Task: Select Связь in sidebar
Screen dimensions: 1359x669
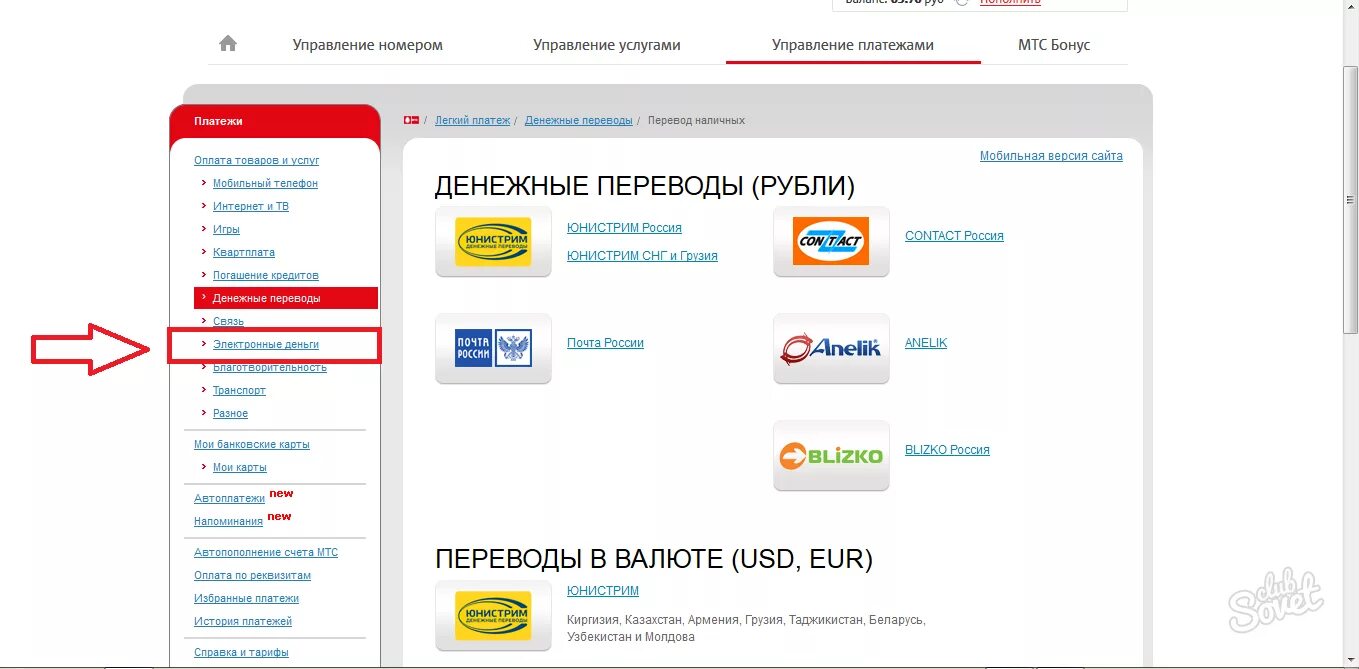Action: point(228,321)
